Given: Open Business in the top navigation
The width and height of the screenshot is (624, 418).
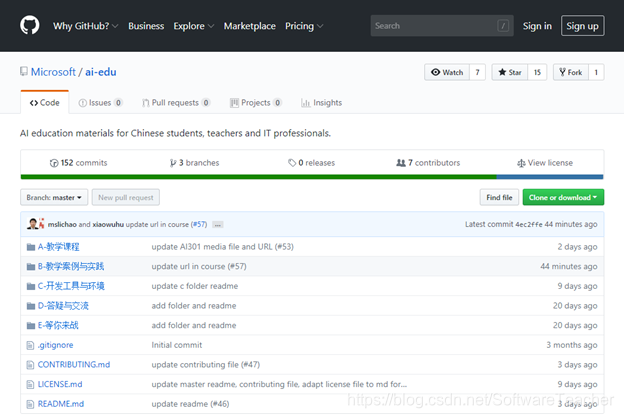Looking at the screenshot, I should [x=146, y=26].
